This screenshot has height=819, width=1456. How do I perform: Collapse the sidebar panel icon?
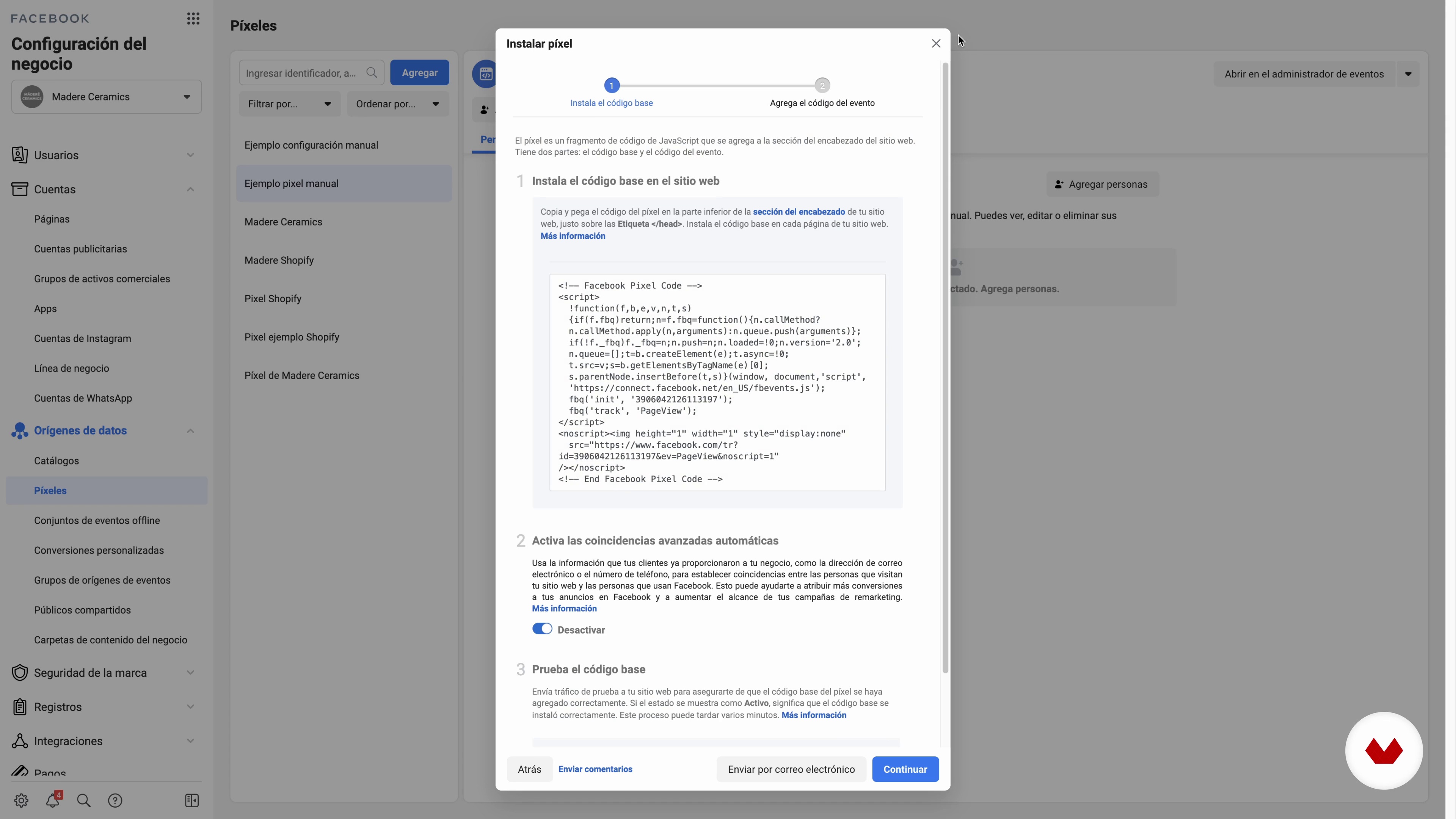pyautogui.click(x=192, y=800)
